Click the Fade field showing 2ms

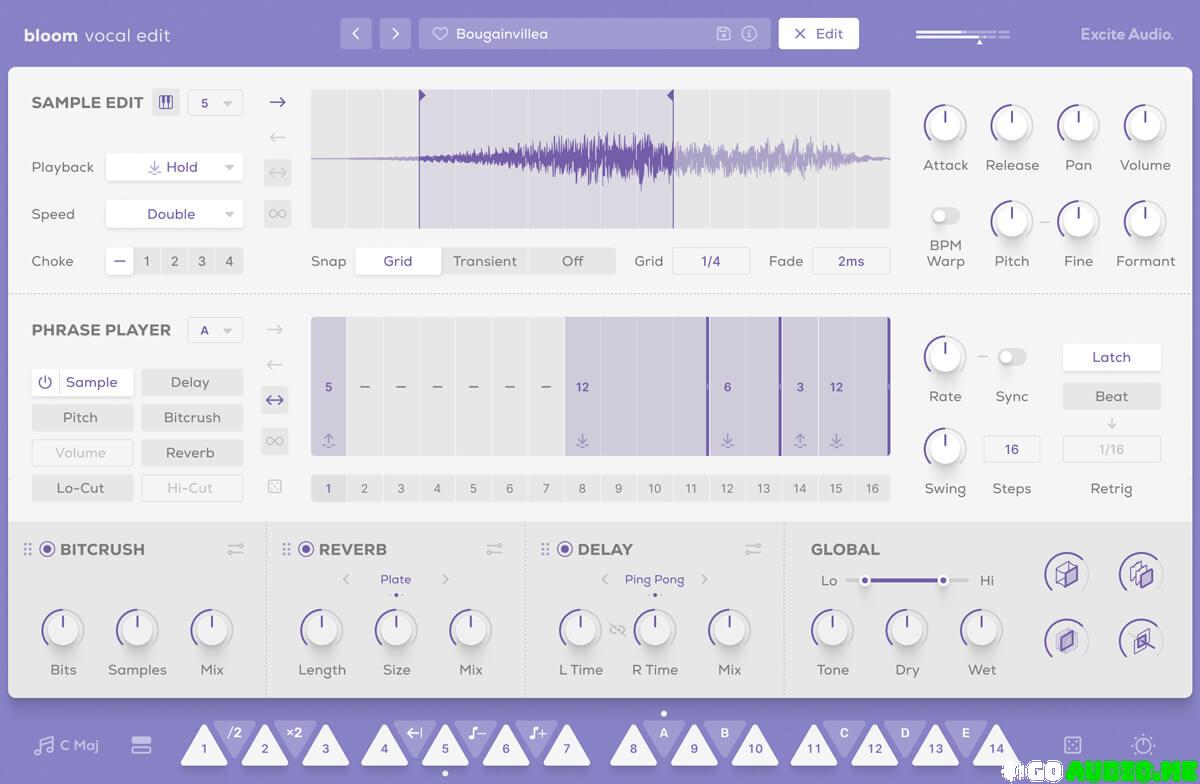(x=851, y=261)
